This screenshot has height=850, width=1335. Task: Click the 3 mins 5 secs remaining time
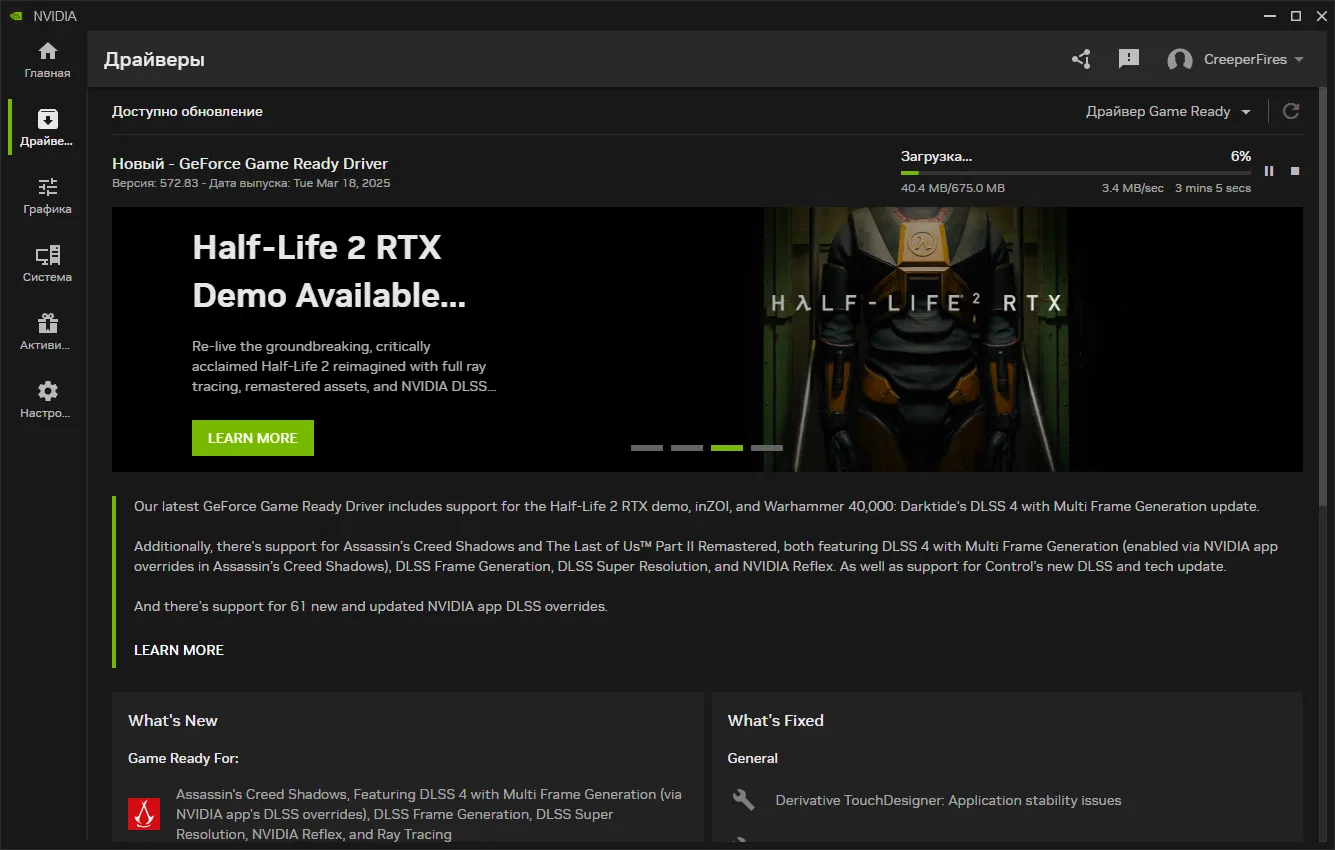click(x=1213, y=188)
